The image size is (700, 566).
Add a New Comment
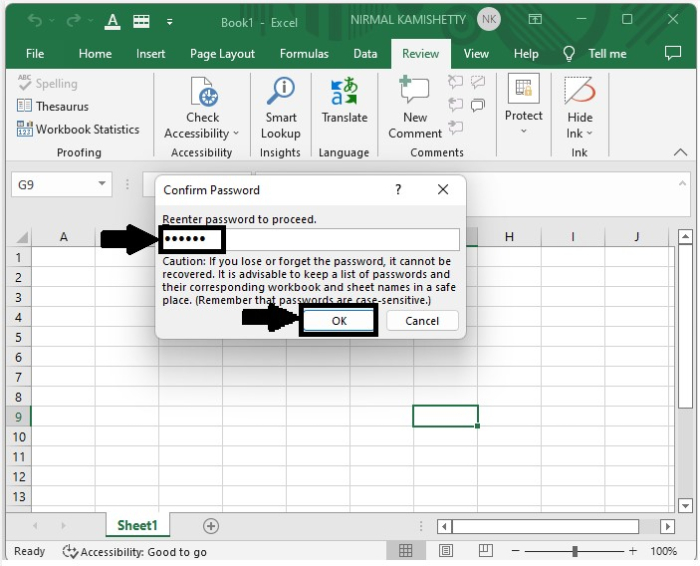[x=415, y=108]
